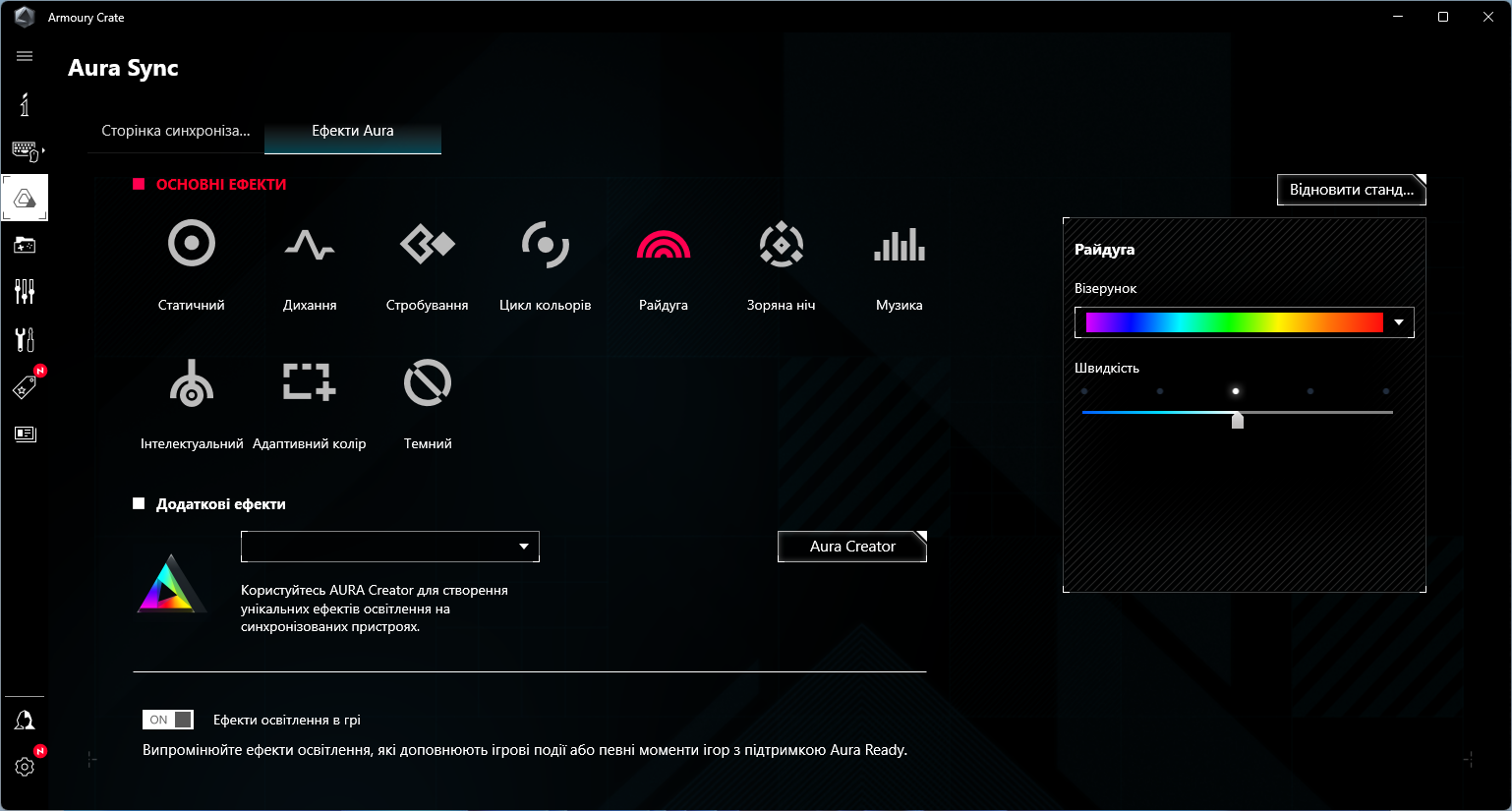Select the Райдуга rainbow effect icon
Image resolution: width=1512 pixels, height=811 pixels.
coord(664,244)
